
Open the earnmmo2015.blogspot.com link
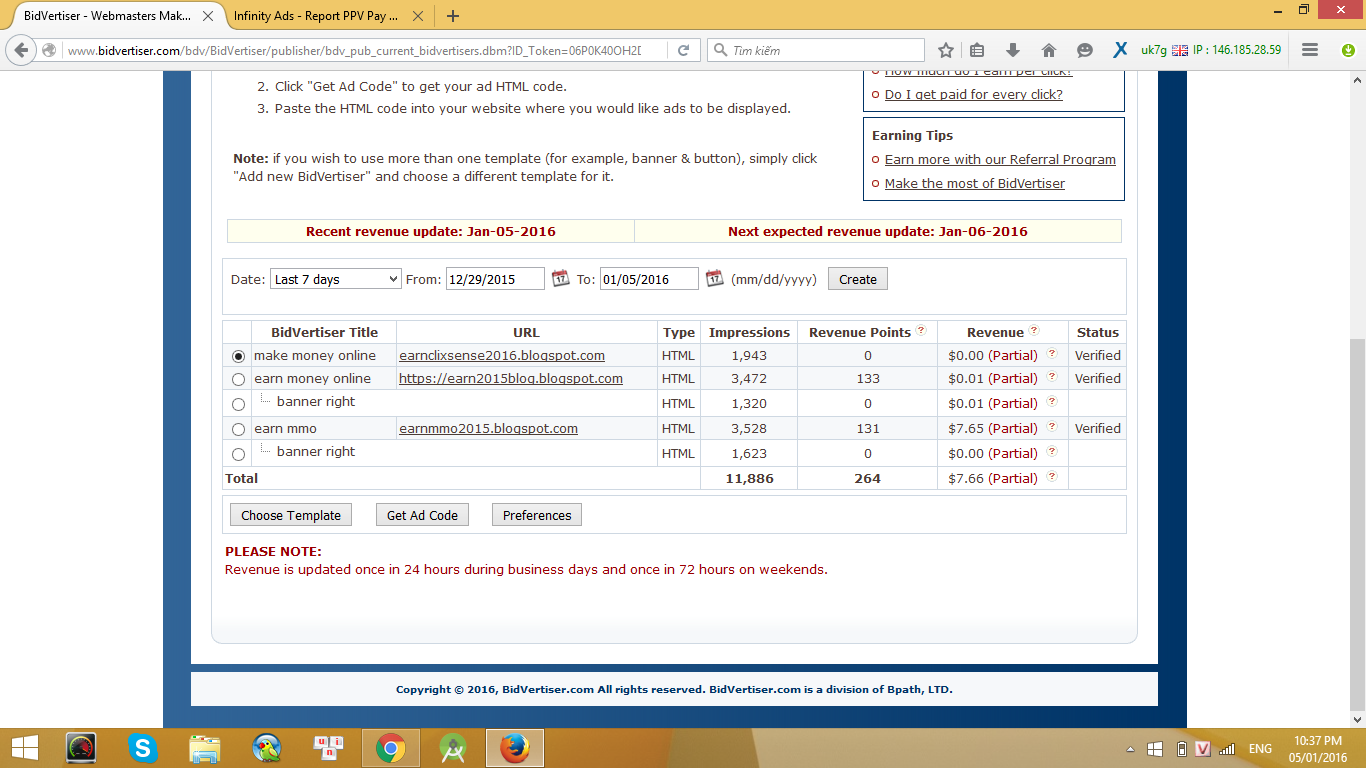pos(488,428)
